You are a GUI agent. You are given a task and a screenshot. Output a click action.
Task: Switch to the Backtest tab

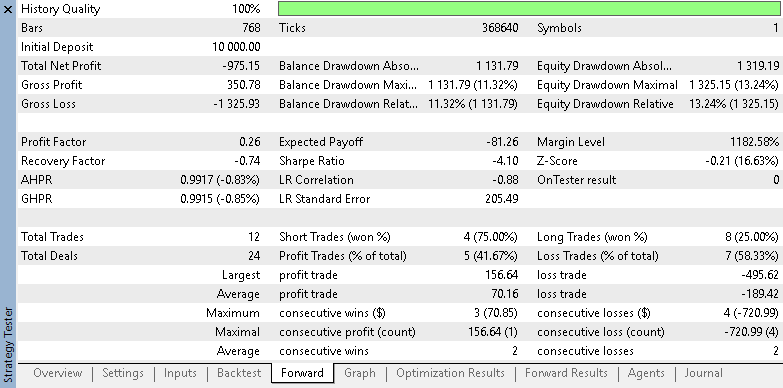click(x=239, y=373)
